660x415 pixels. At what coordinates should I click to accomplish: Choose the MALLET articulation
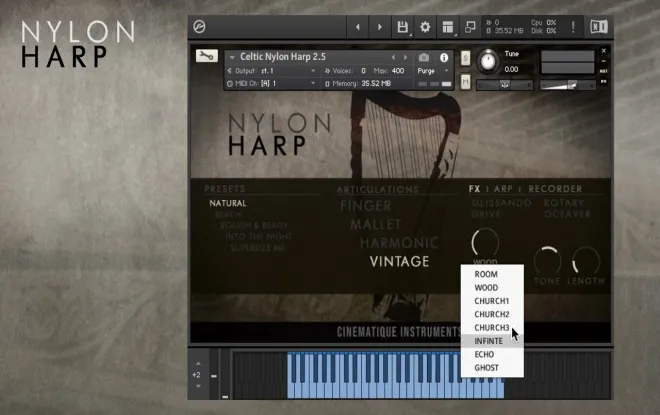(x=375, y=225)
